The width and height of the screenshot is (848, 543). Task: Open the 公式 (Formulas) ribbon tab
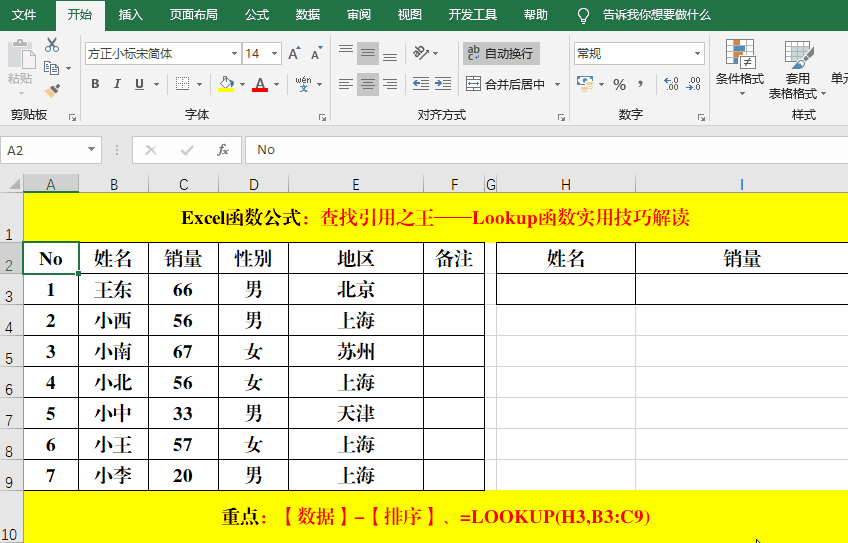click(x=256, y=15)
